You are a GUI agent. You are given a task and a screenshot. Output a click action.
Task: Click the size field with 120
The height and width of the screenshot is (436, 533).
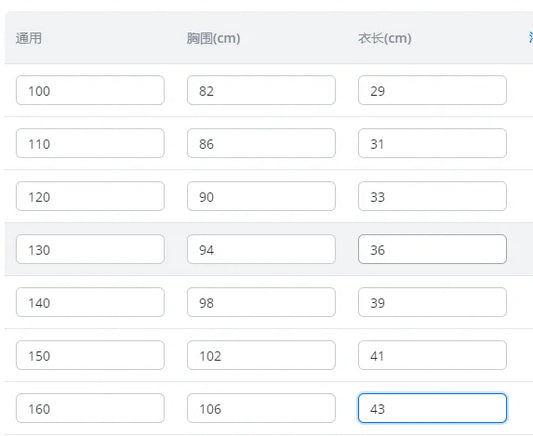pyautogui.click(x=90, y=196)
